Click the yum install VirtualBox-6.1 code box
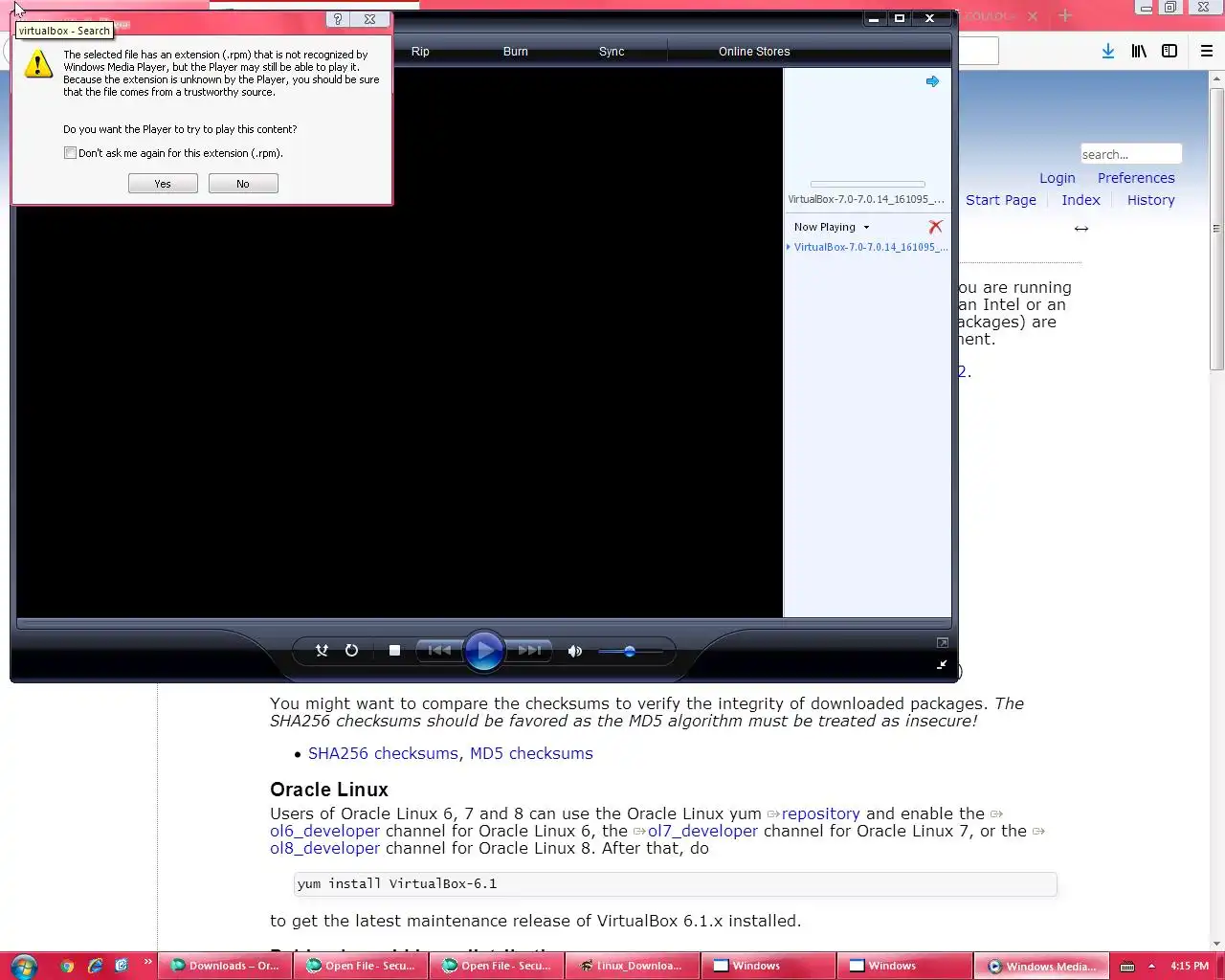 [675, 883]
